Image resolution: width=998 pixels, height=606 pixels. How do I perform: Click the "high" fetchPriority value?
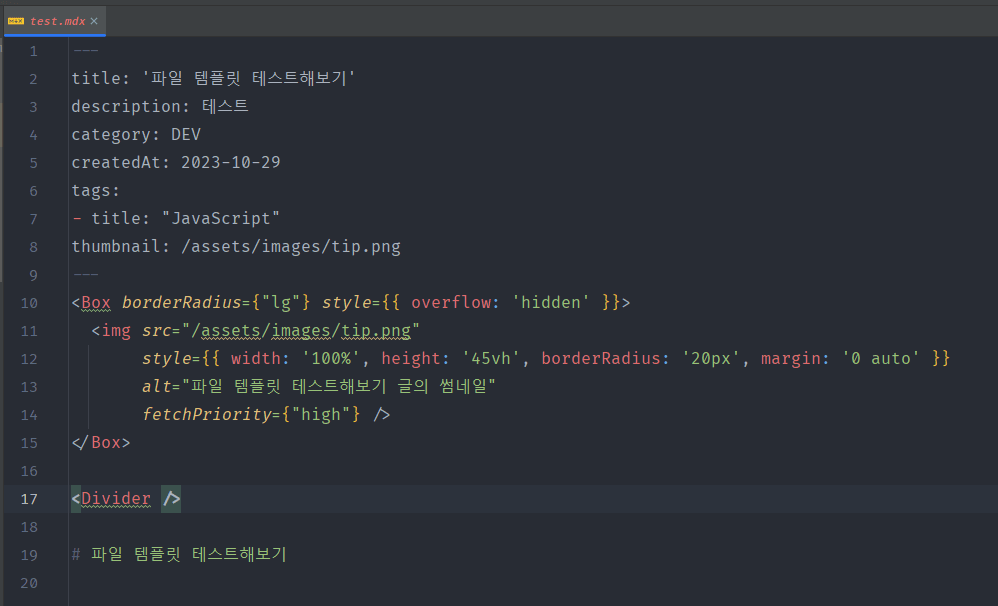321,414
